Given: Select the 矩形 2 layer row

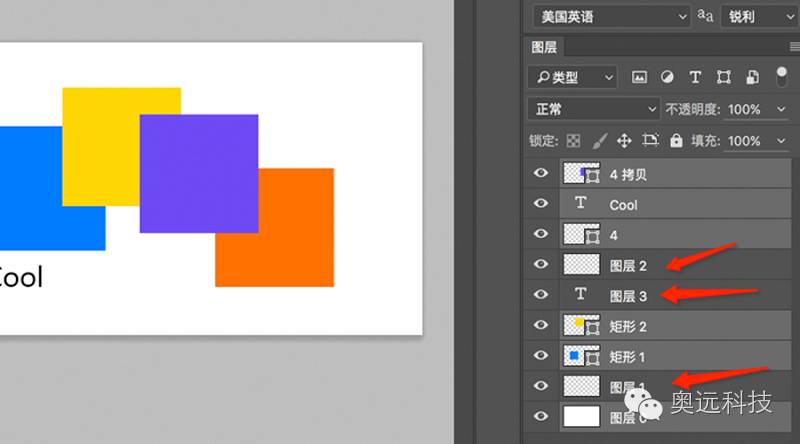Looking at the screenshot, I should coord(674,326).
